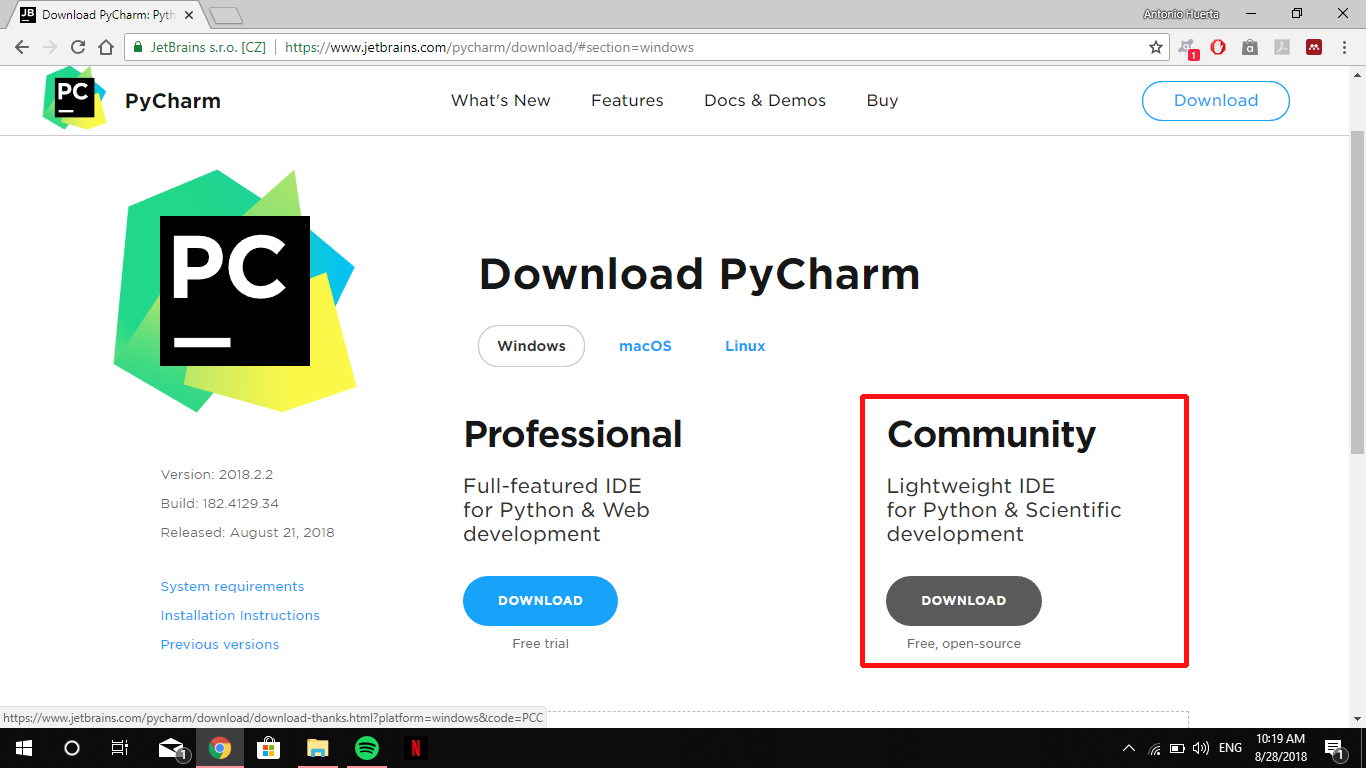Keep Windows selected as the platform

click(x=531, y=345)
